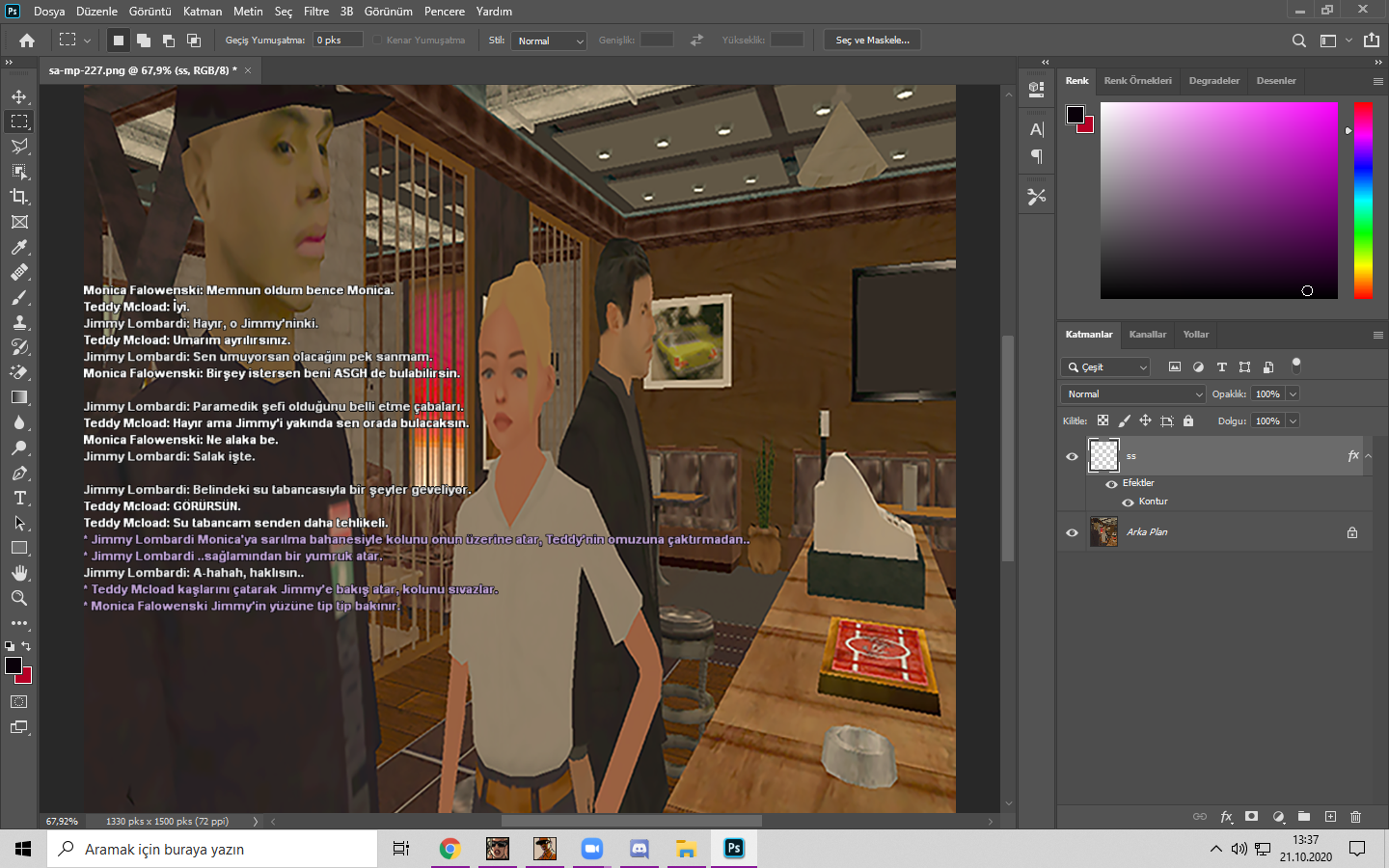Select the Healing Brush tool
The image size is (1389, 868).
point(19,272)
